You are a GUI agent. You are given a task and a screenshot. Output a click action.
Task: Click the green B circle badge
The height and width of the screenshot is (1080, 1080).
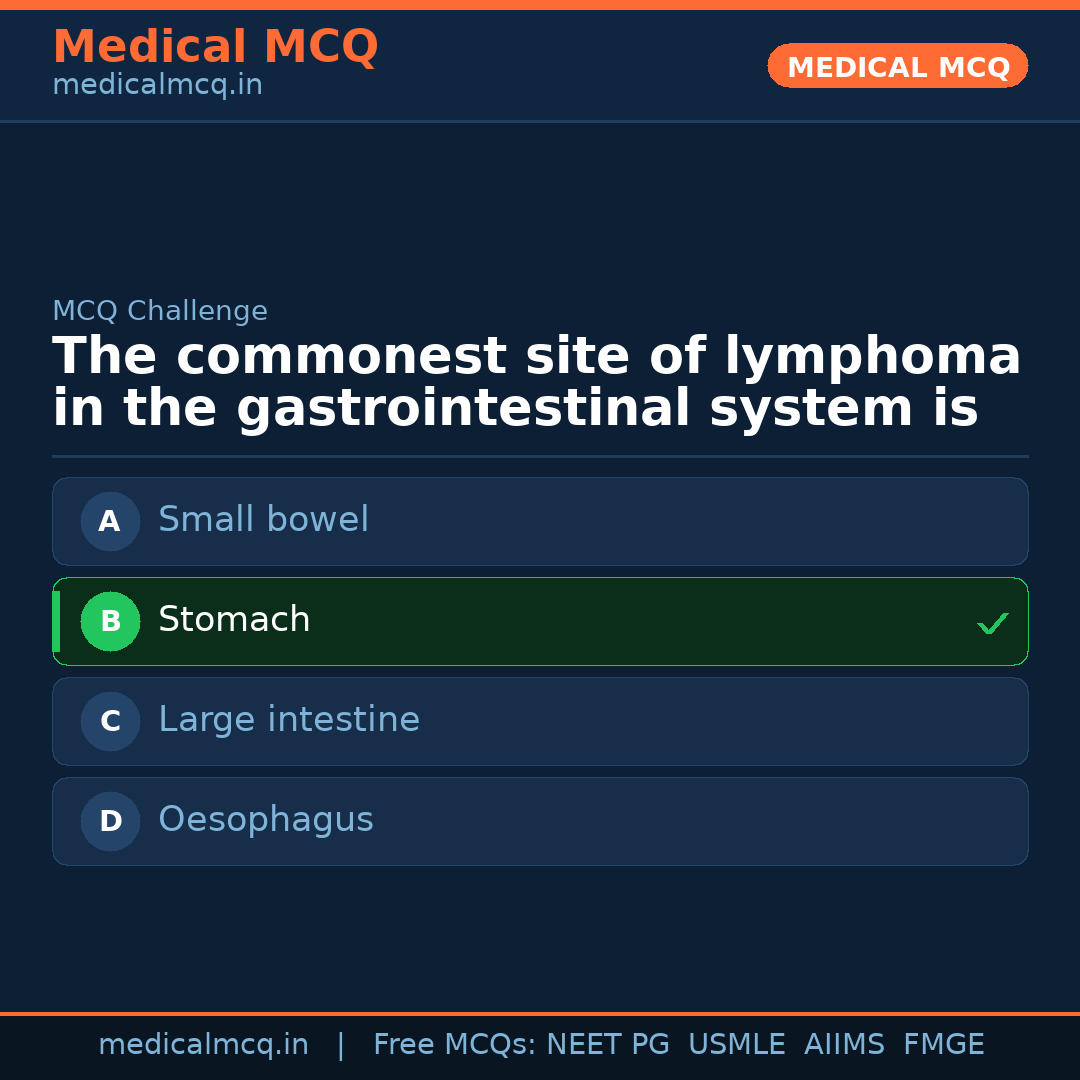(x=110, y=621)
